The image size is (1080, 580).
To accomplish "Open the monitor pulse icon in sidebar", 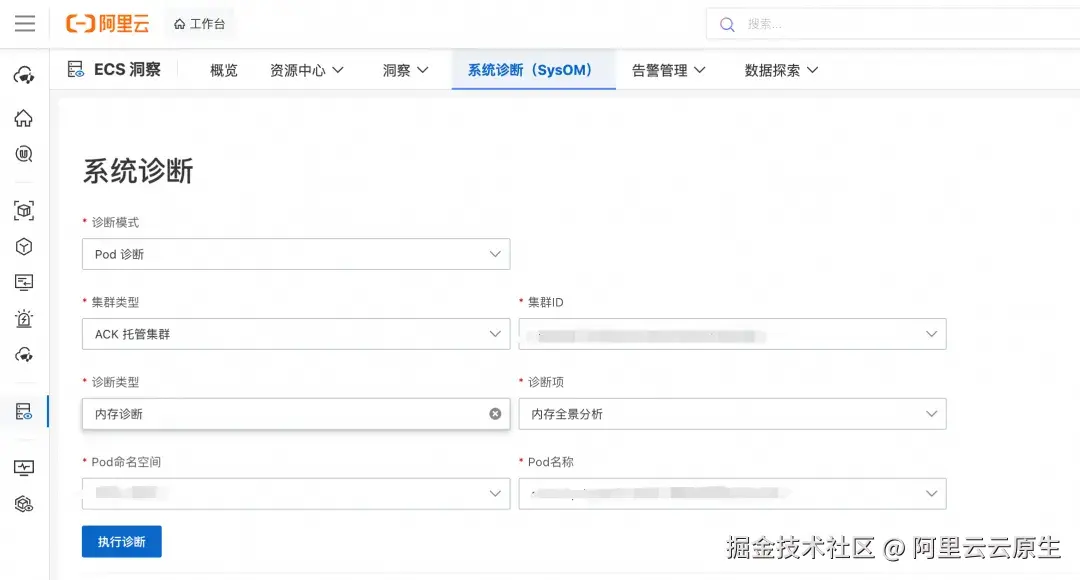I will pyautogui.click(x=24, y=468).
